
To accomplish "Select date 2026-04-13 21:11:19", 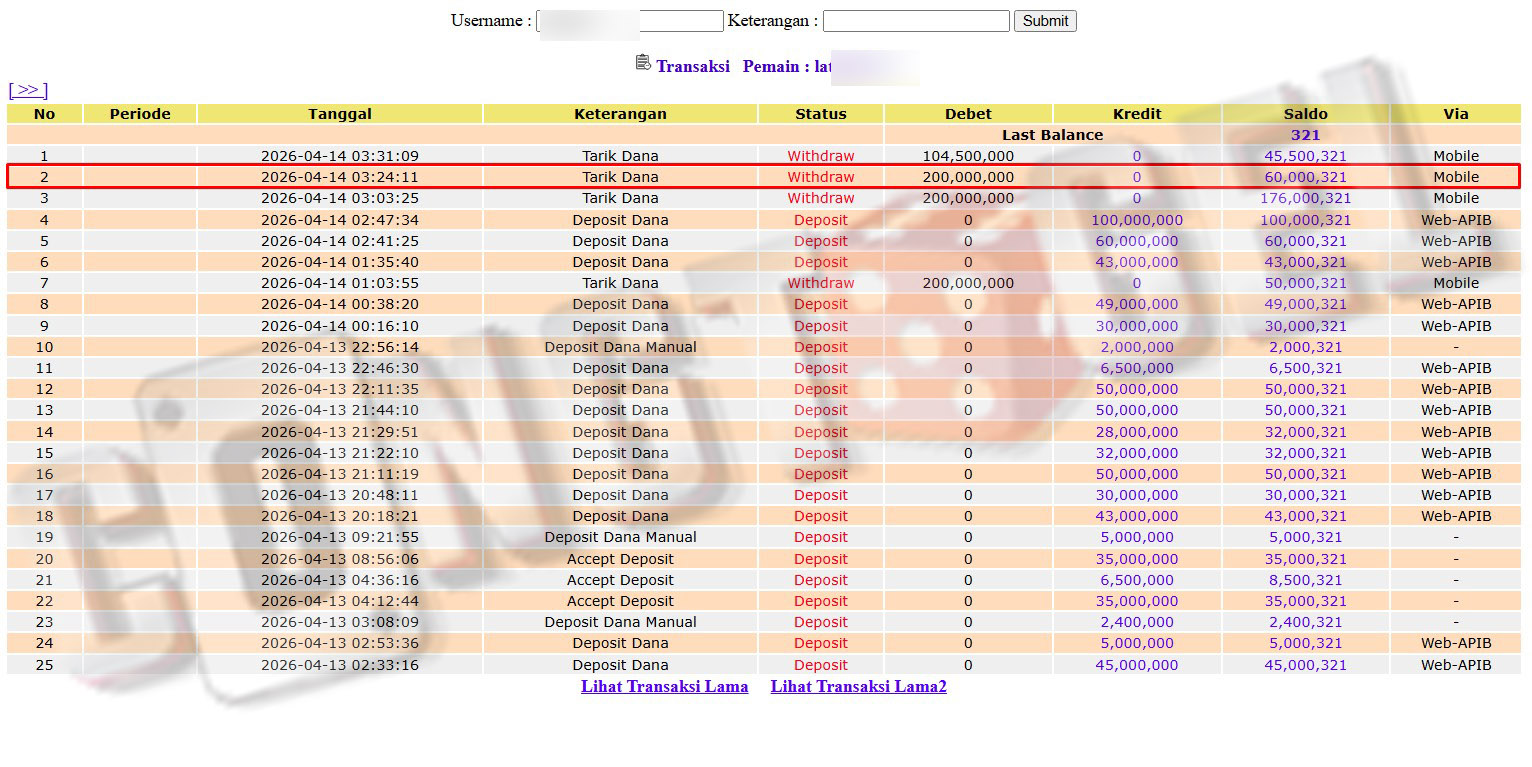I will click(340, 474).
